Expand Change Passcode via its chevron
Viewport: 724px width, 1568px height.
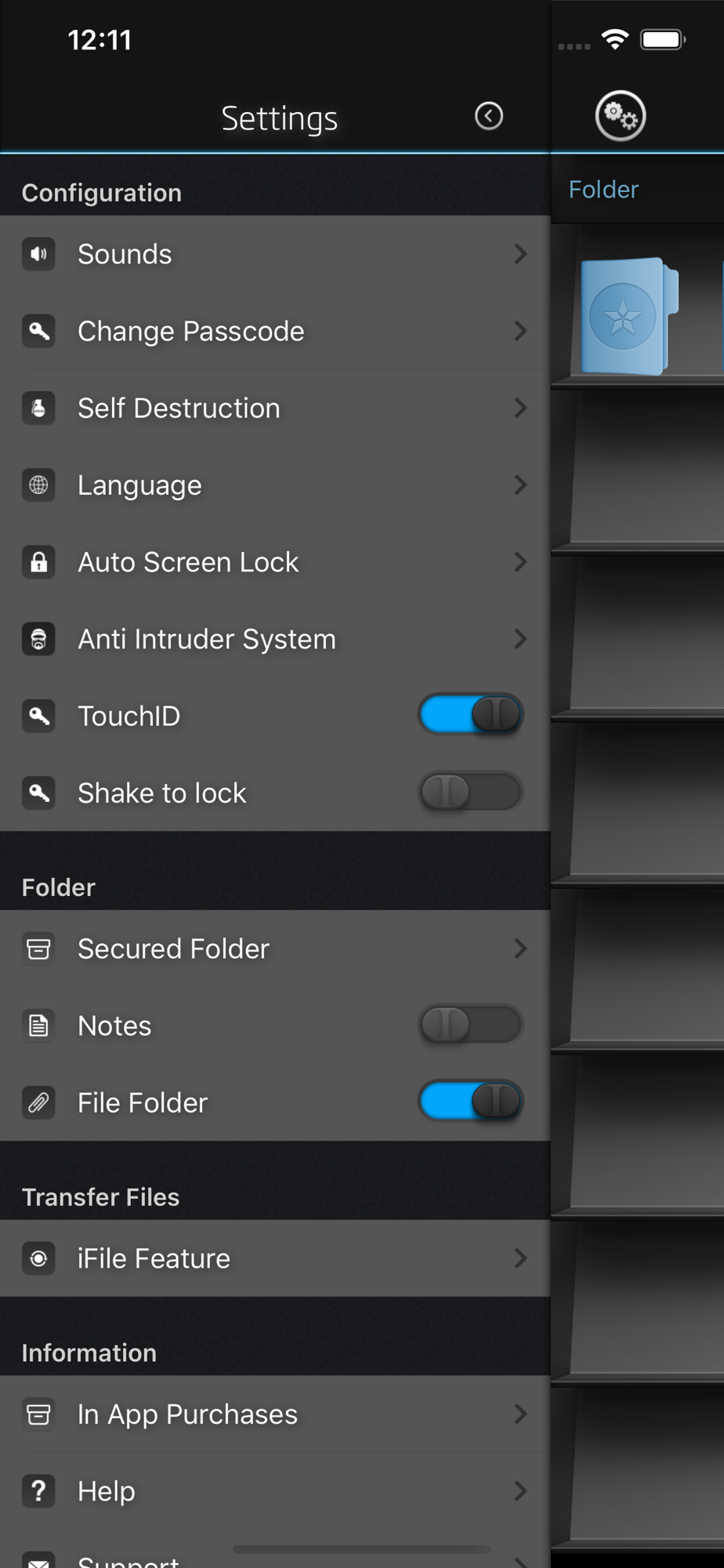[x=520, y=331]
